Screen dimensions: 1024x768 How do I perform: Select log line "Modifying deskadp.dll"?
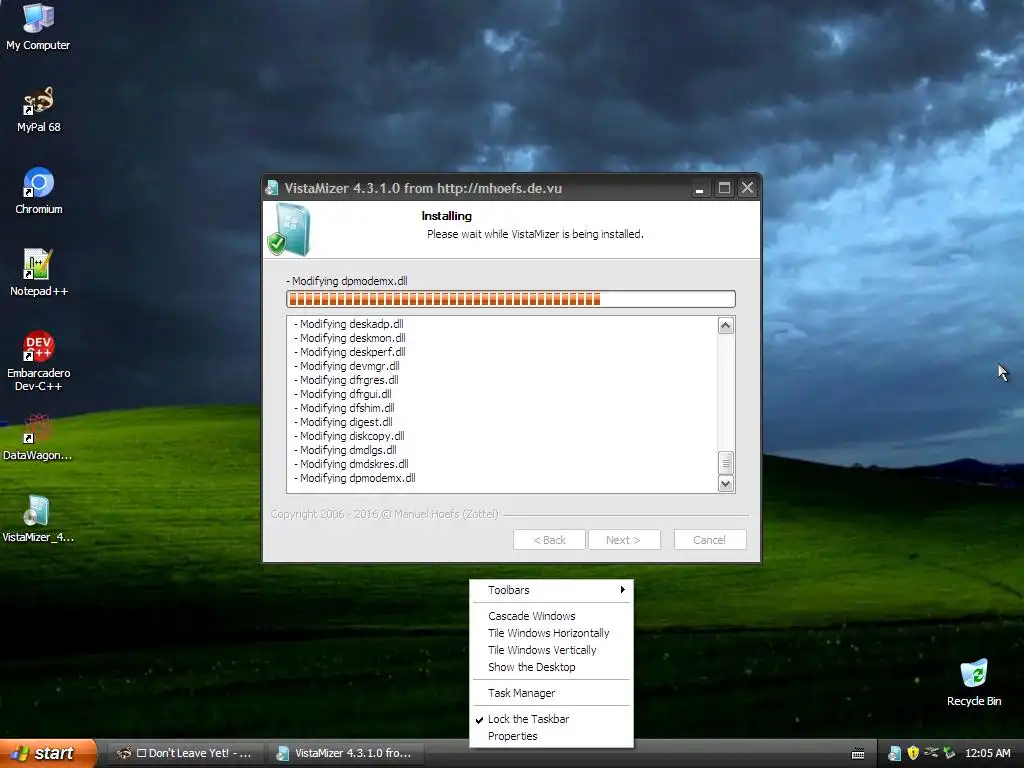point(349,324)
